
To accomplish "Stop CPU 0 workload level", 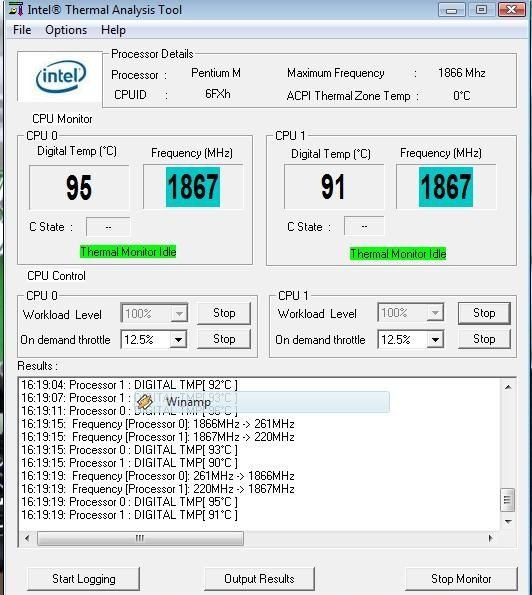I will pyautogui.click(x=224, y=313).
